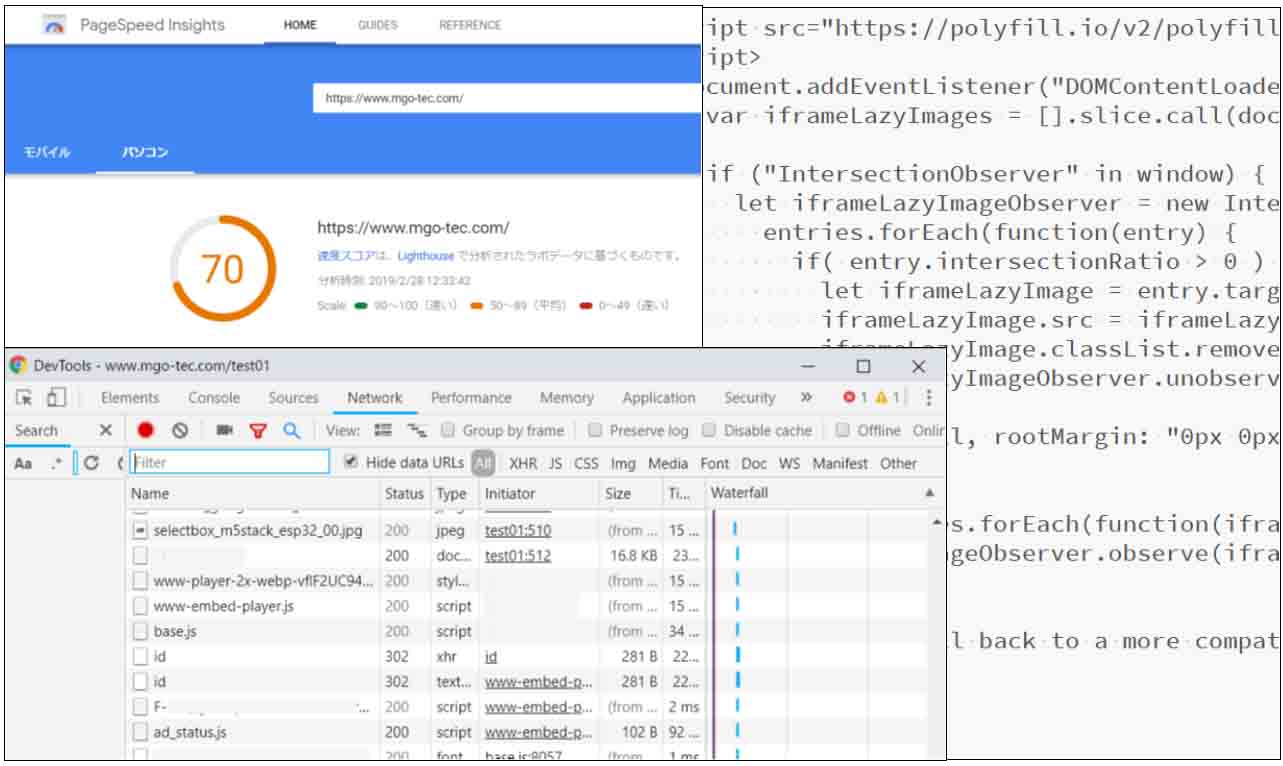Uncheck Hide data URLs checkbox

pyautogui.click(x=350, y=463)
